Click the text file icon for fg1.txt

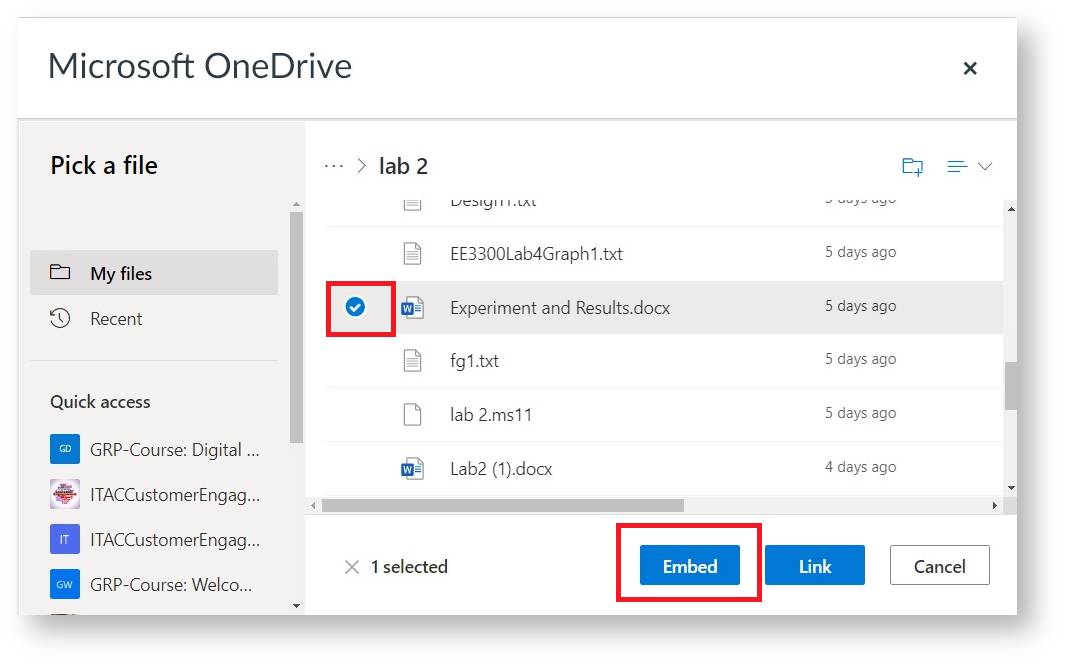tap(412, 361)
